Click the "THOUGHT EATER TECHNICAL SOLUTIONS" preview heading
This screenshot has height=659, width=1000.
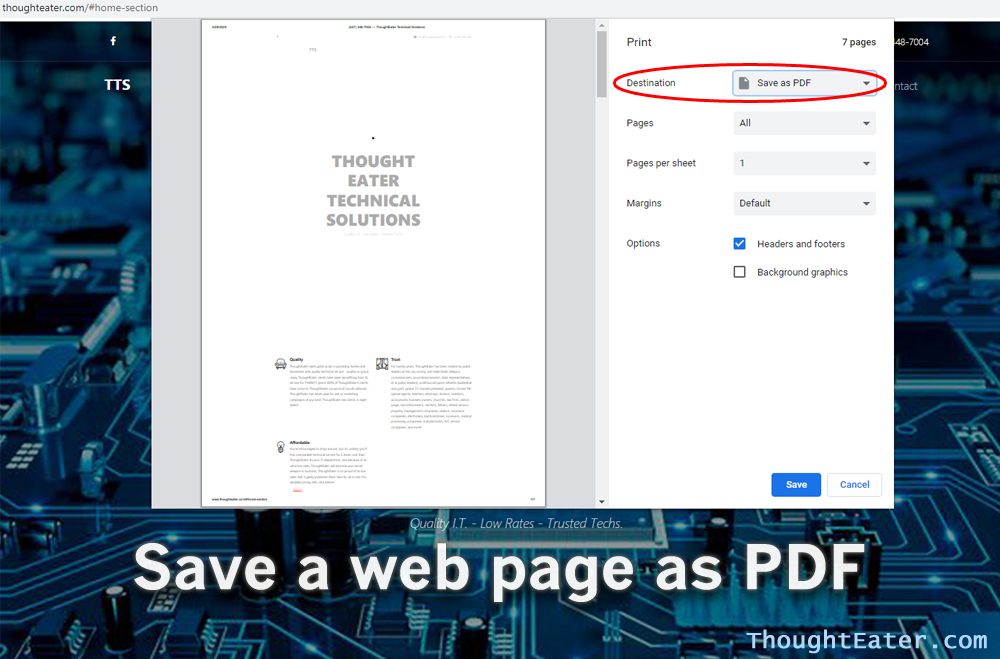tap(373, 190)
